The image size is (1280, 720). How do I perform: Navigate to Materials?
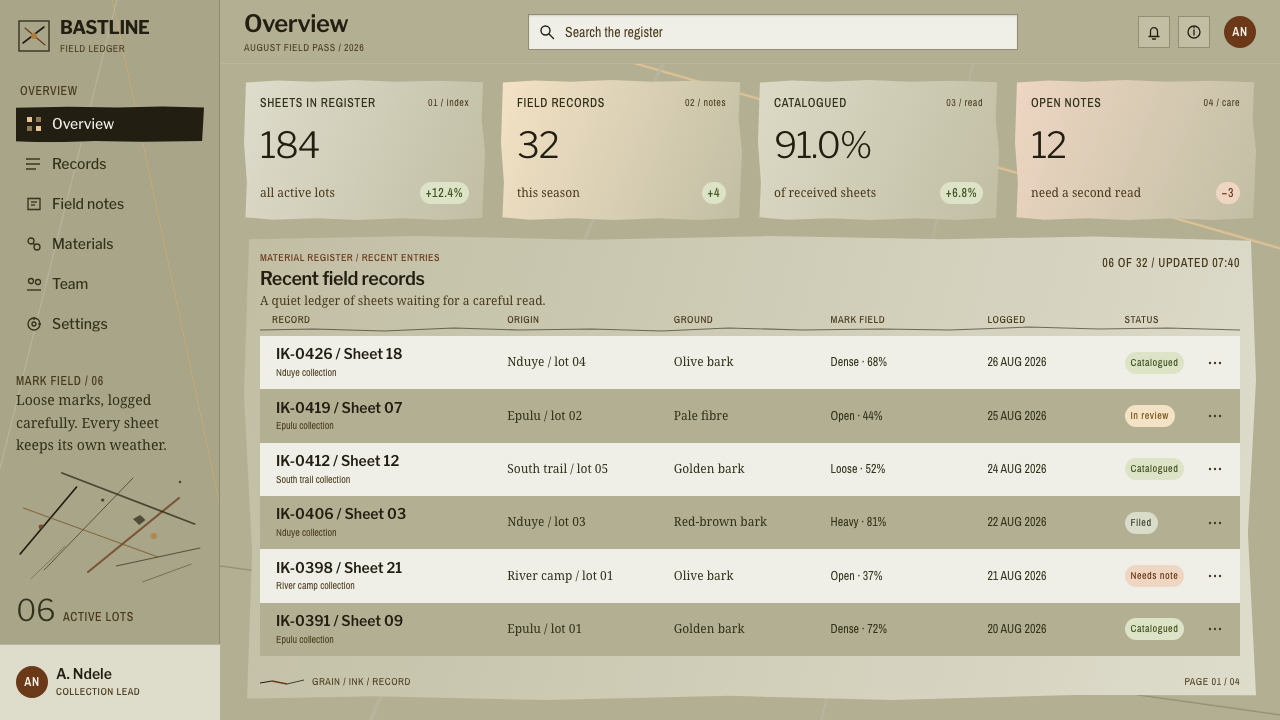[110, 244]
